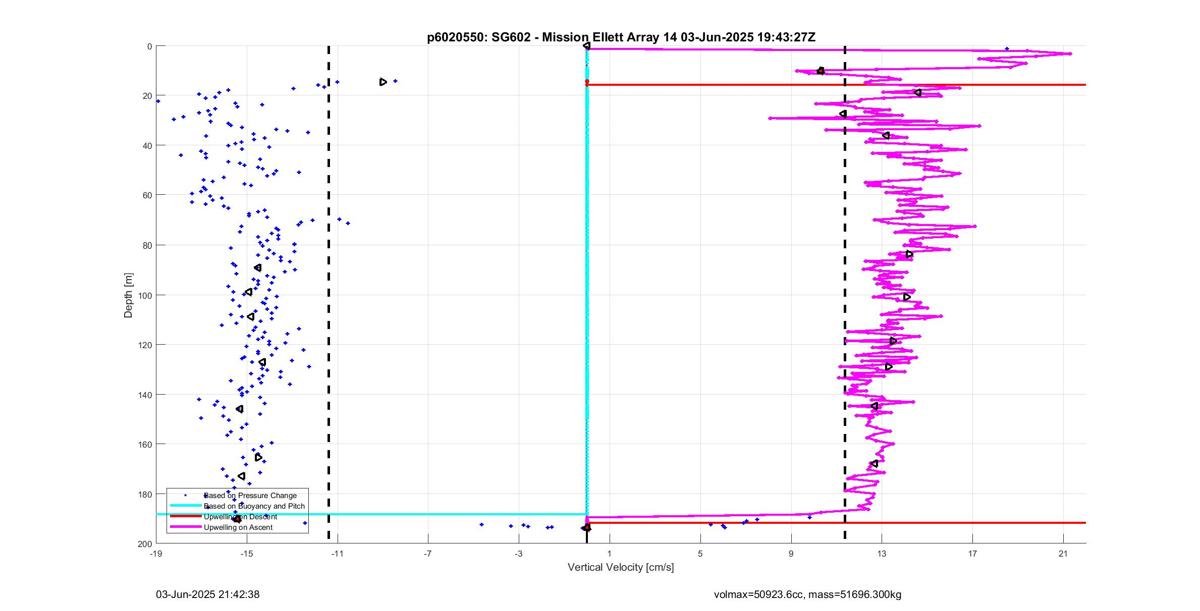
Task: Click x-axis tick label '-15'
Action: click(x=247, y=553)
